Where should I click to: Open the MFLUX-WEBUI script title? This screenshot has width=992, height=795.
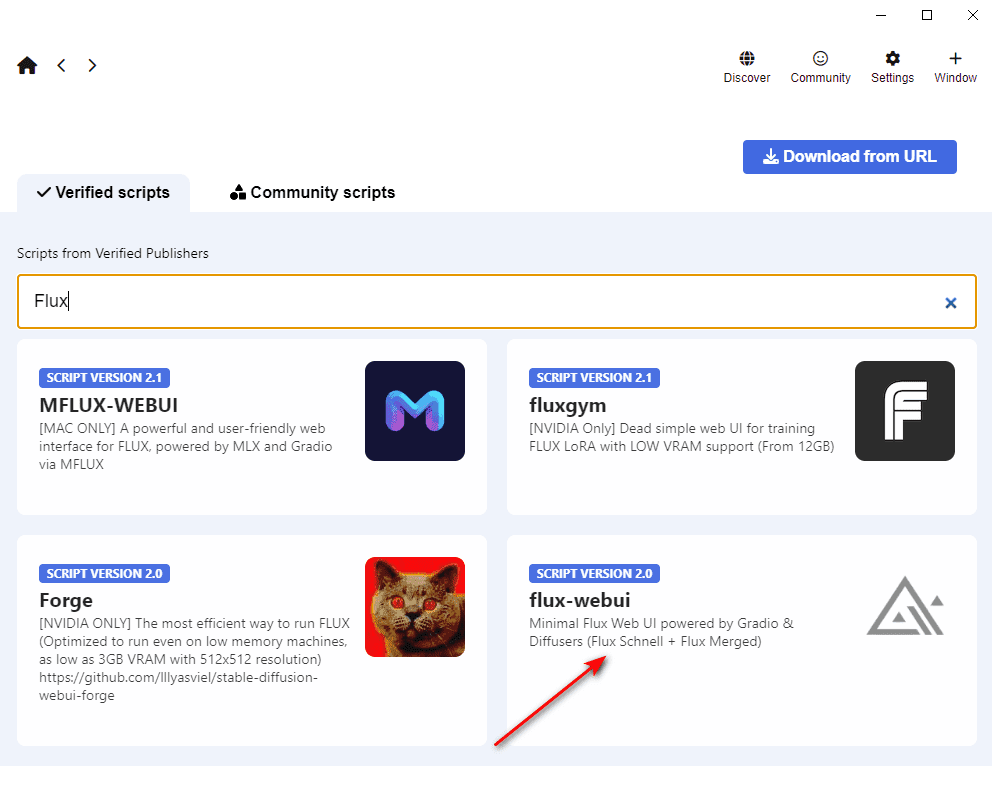tap(108, 405)
